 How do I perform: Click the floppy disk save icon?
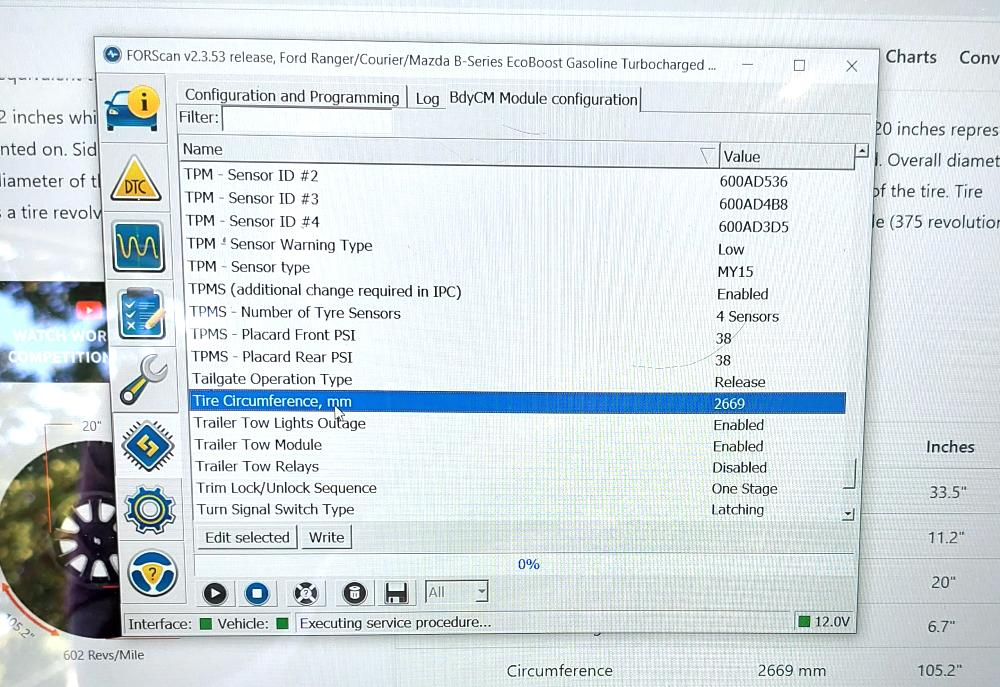(396, 594)
